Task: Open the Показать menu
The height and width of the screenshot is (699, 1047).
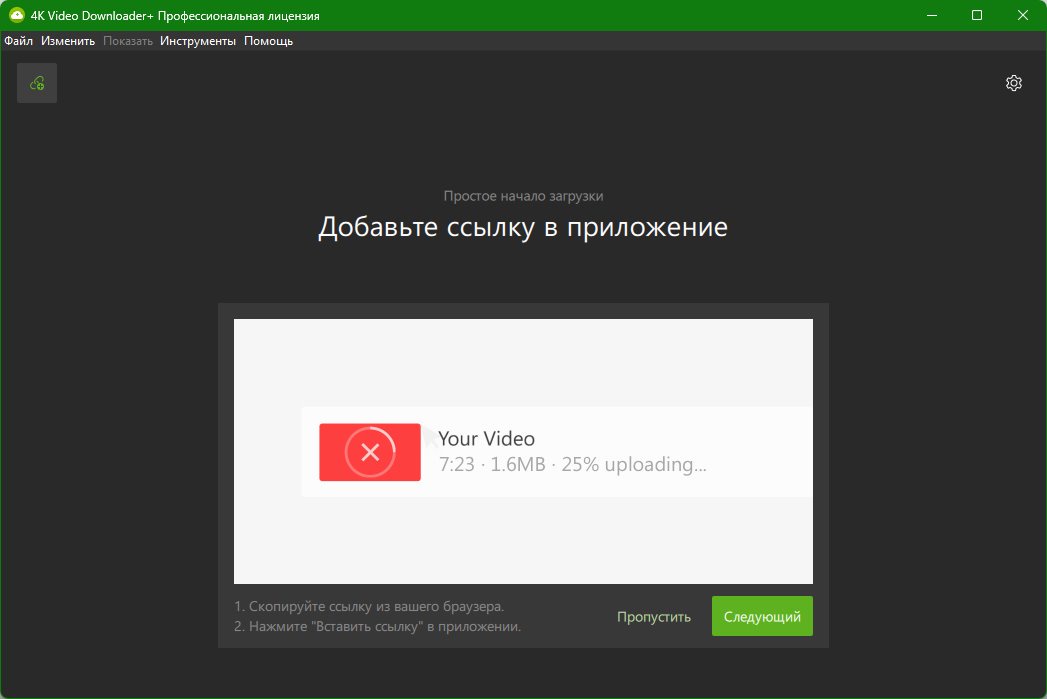Action: [x=128, y=41]
